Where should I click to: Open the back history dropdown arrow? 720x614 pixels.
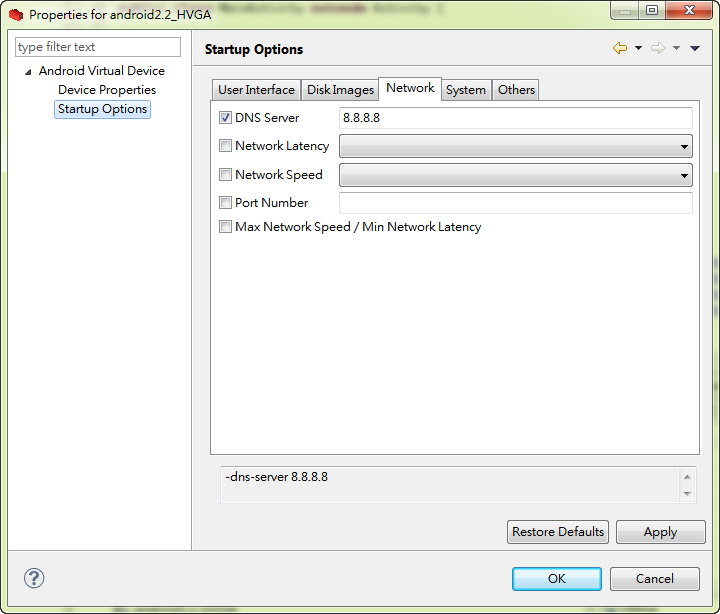(x=638, y=48)
